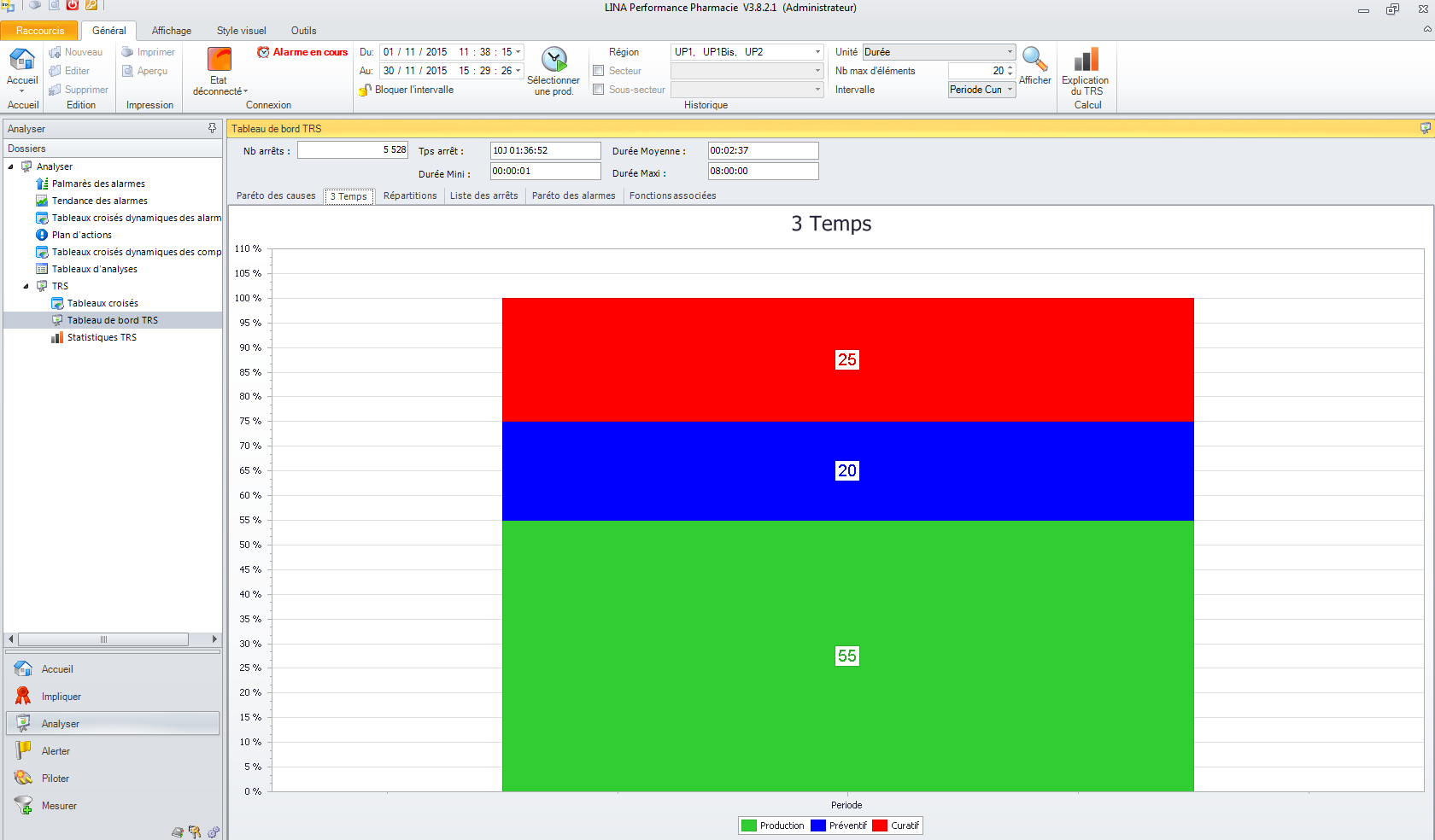The width and height of the screenshot is (1435, 840).
Task: Open the Etat déconnecté dropdown arrow
Action: tap(246, 91)
